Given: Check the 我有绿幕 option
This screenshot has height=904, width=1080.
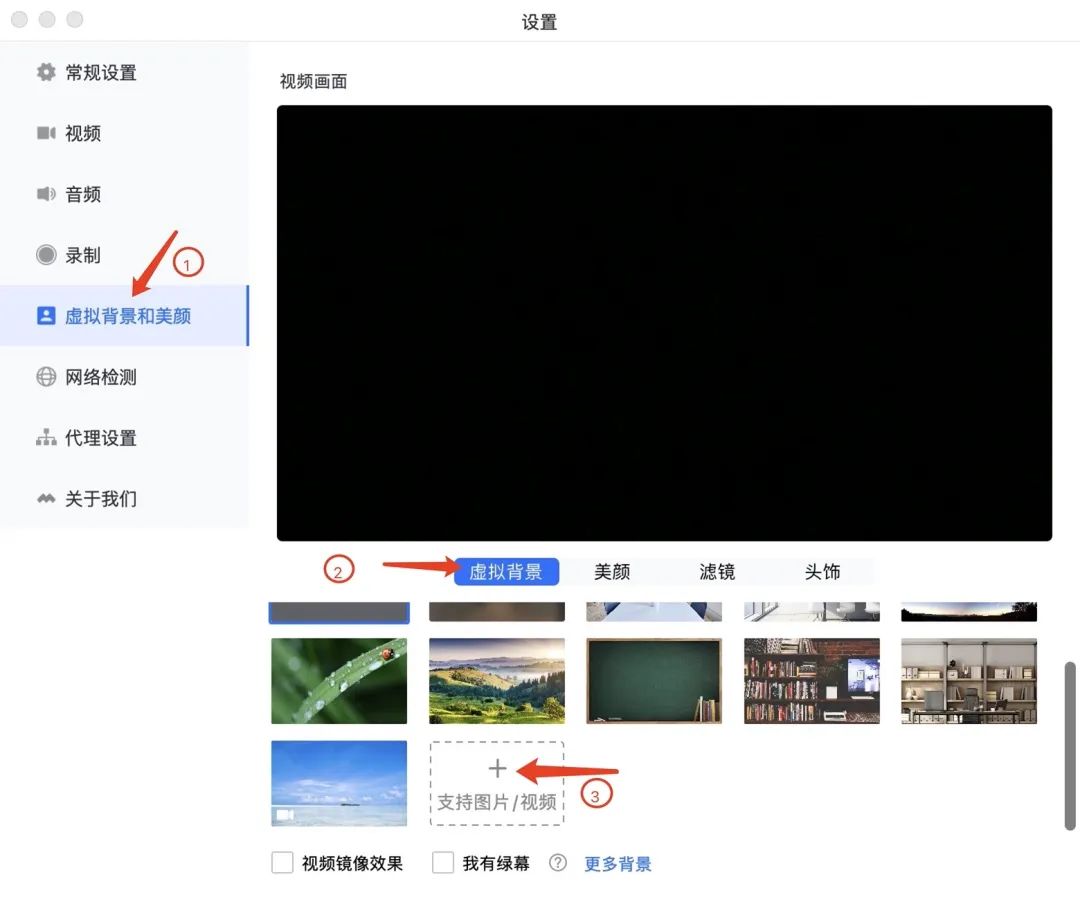Looking at the screenshot, I should [x=443, y=863].
